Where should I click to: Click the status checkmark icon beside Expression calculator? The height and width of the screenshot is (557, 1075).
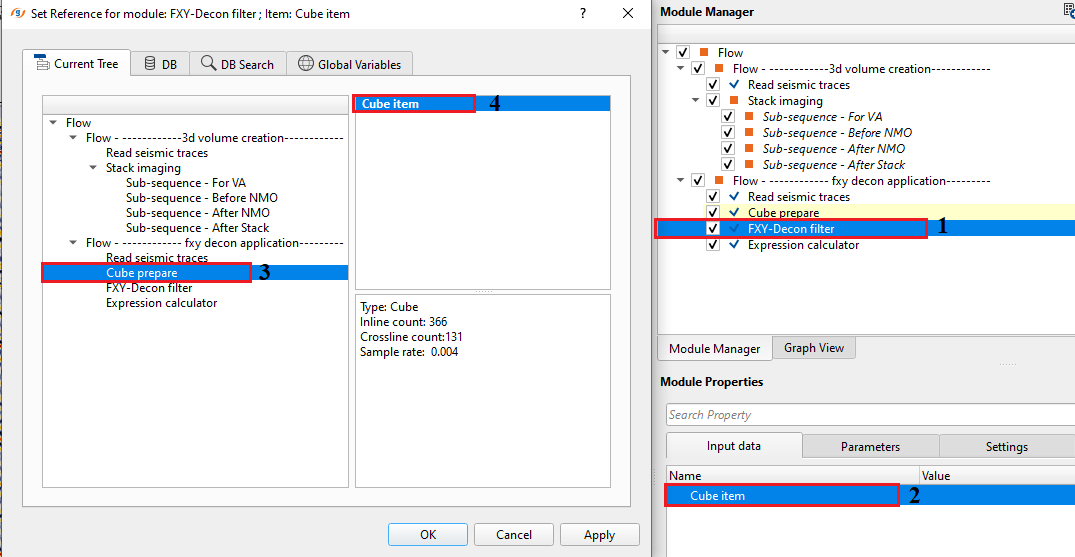pos(735,245)
